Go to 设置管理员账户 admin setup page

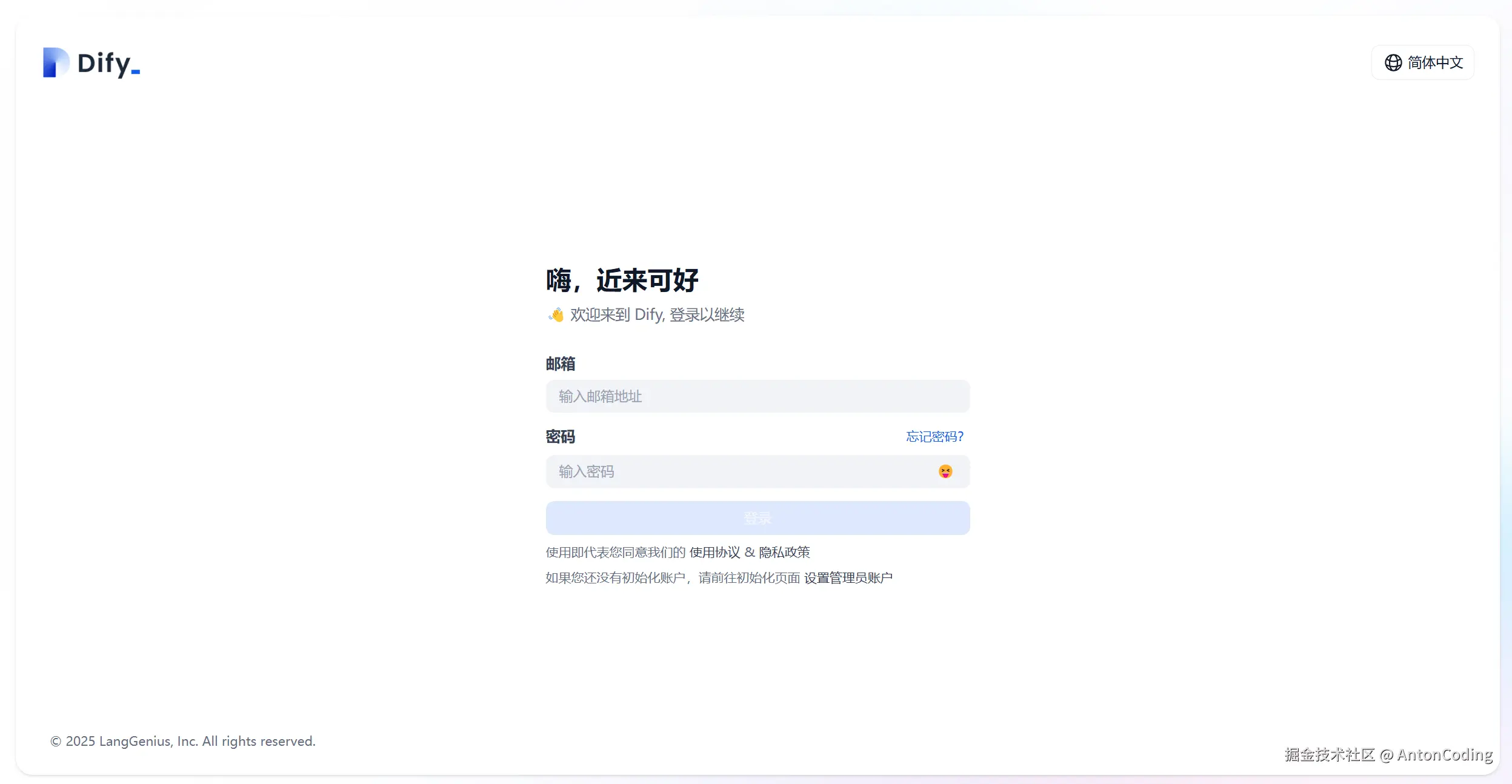(848, 577)
